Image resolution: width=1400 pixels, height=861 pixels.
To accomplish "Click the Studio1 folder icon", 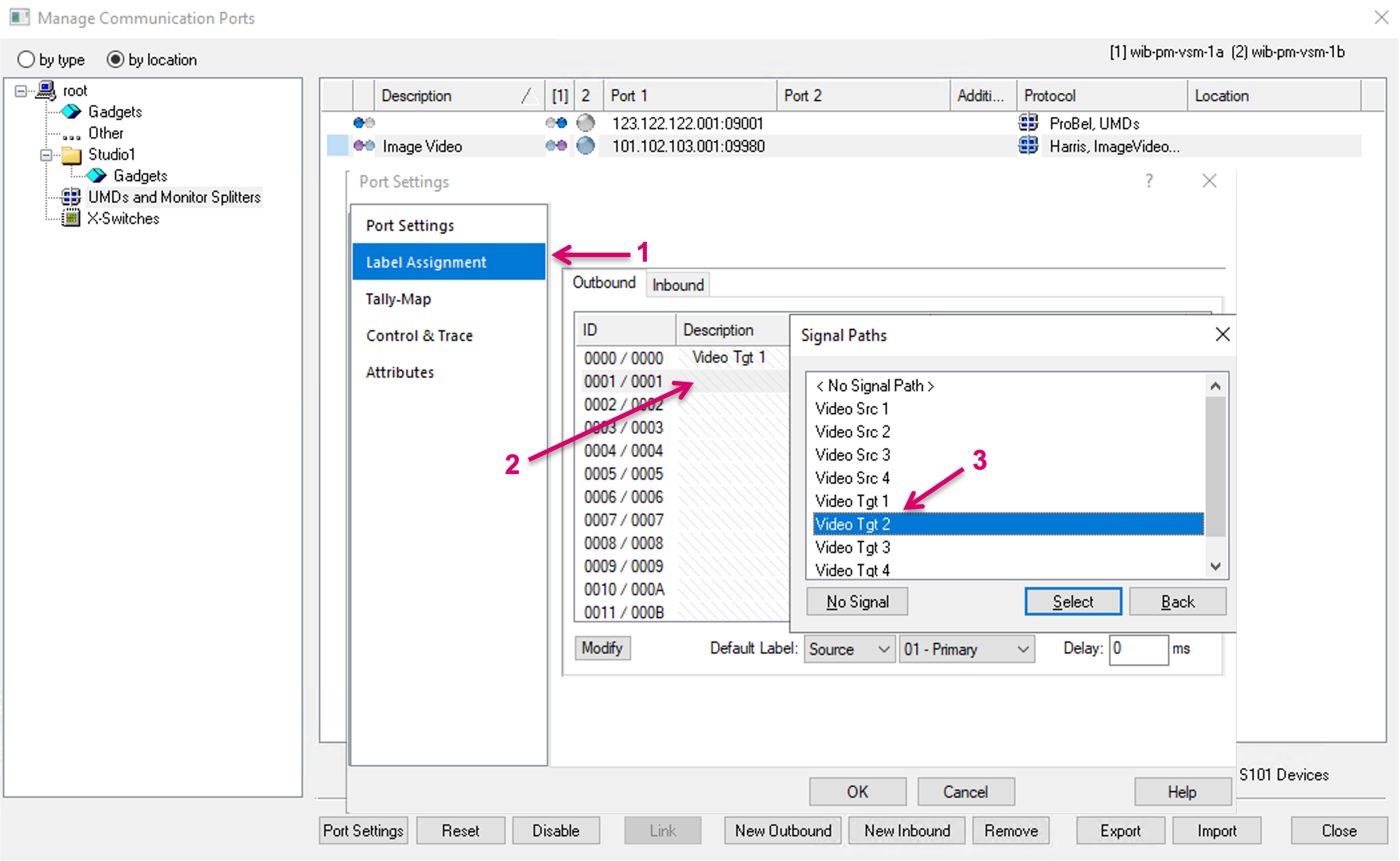I will pos(71,155).
